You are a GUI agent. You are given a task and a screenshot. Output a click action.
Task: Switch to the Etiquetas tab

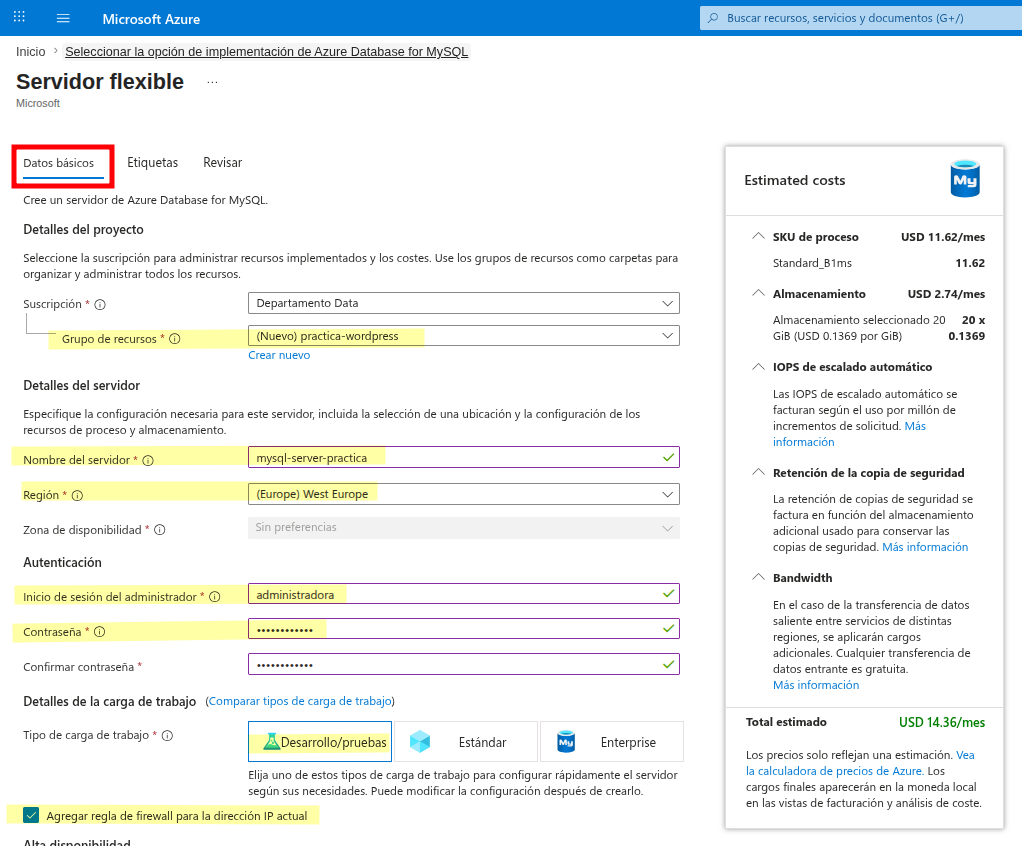point(153,162)
